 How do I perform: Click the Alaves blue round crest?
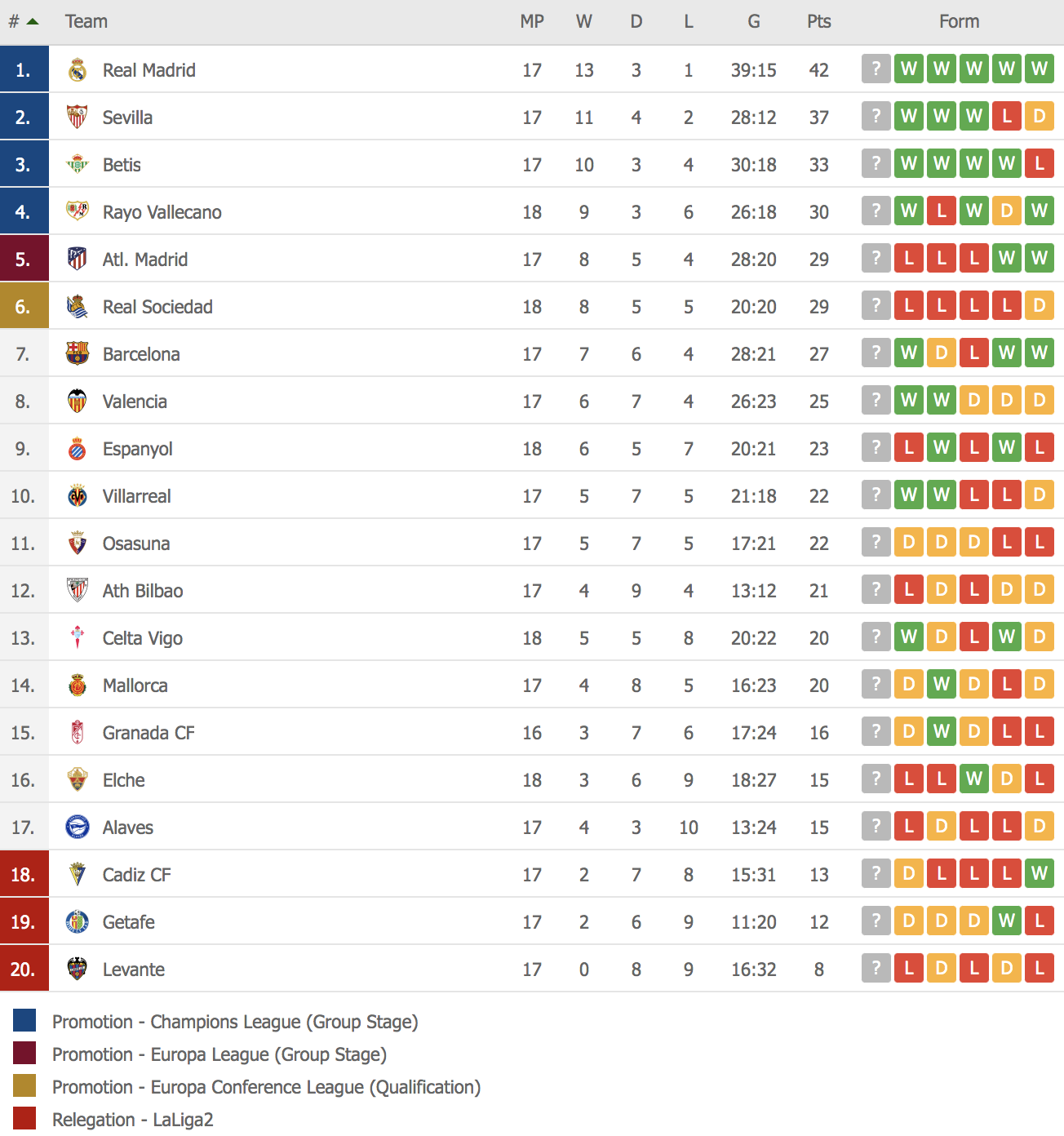pos(78,828)
